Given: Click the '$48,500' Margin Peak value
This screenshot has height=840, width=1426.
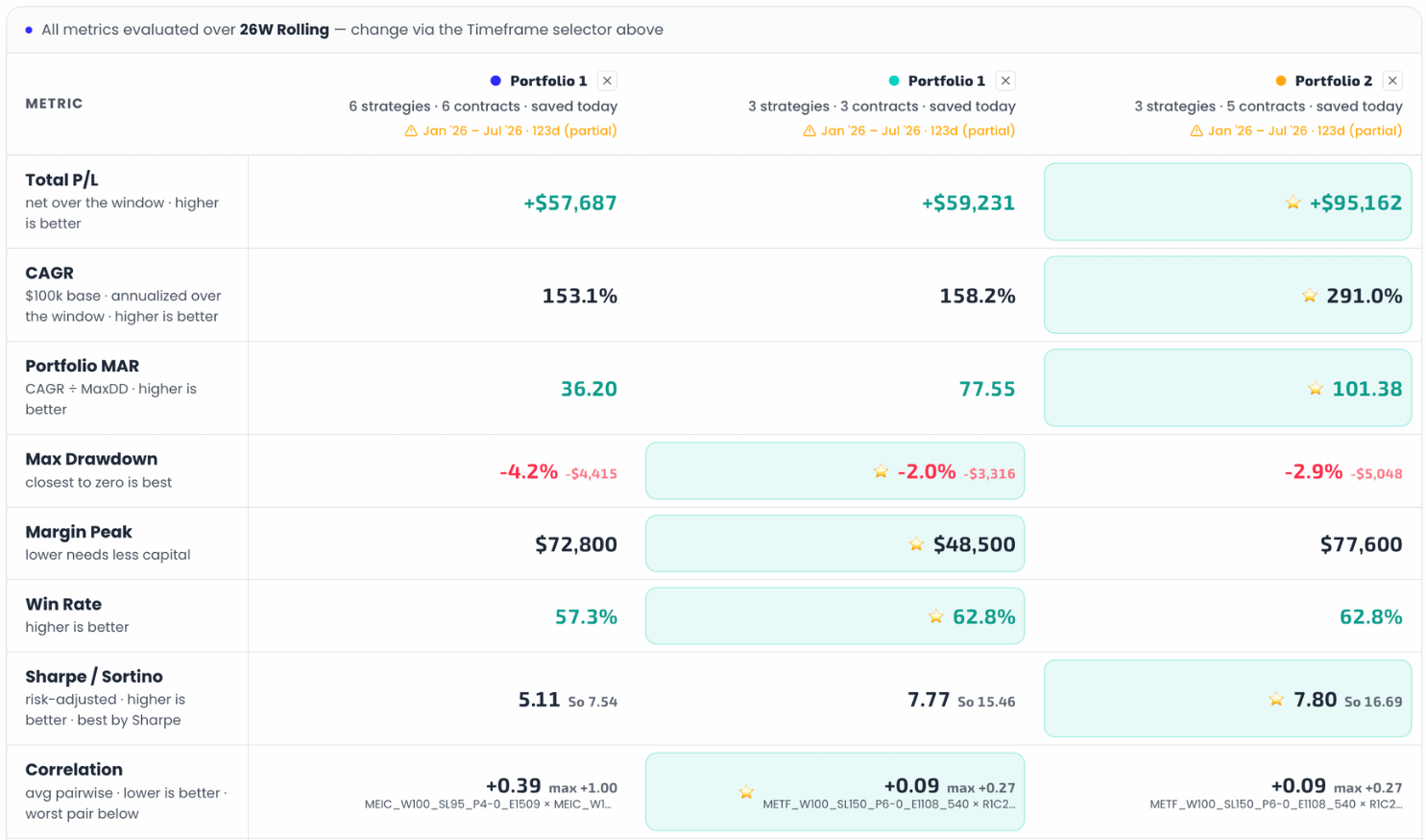Looking at the screenshot, I should click(x=975, y=544).
